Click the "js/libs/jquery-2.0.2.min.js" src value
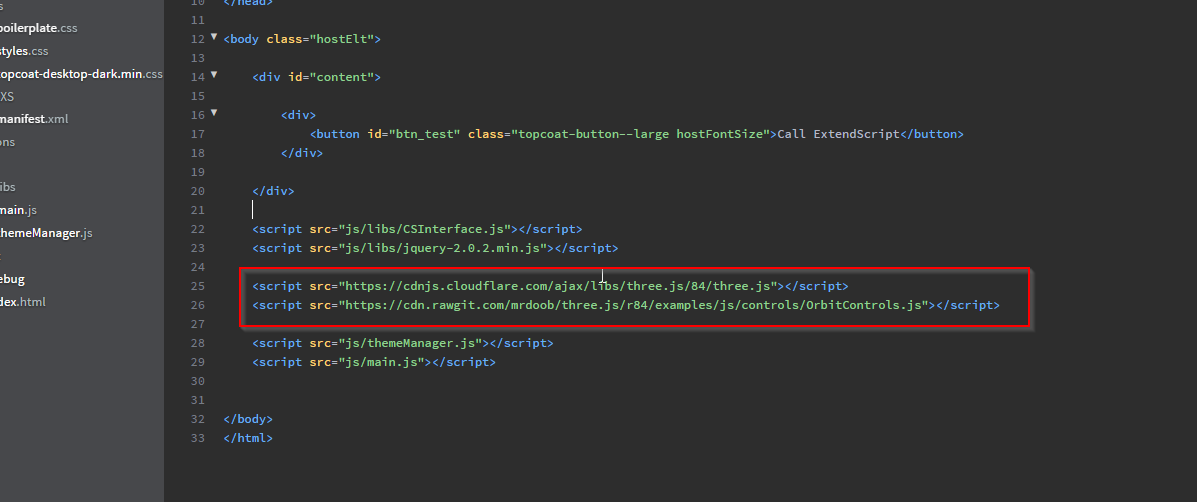 (x=443, y=248)
